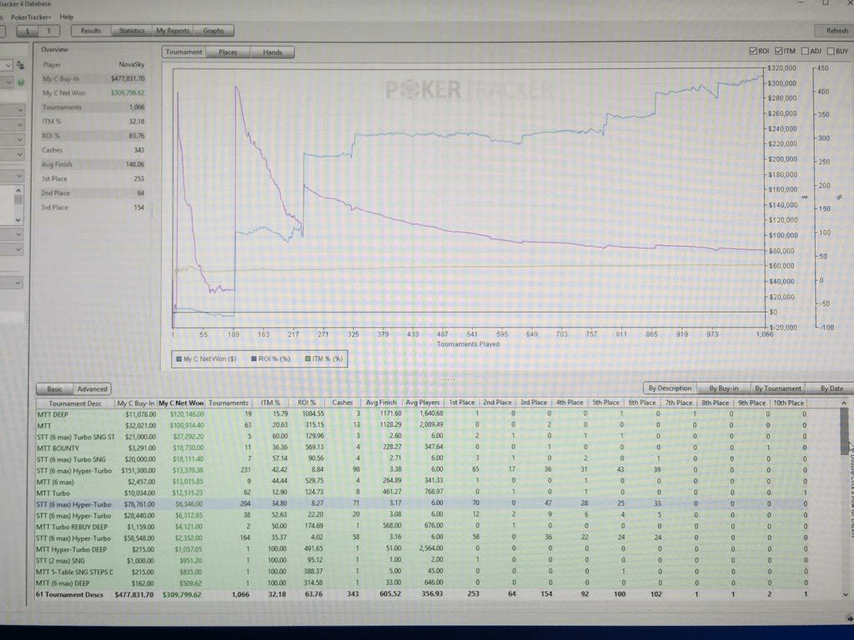Viewport: 854px width, 640px height.
Task: Click the green circle icon in the left filter panel
Action: (21, 82)
